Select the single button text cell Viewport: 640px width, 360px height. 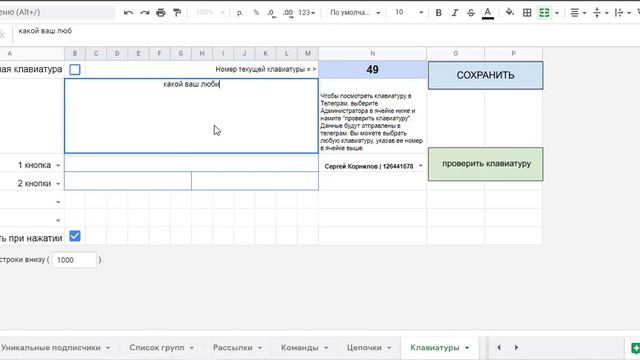191,163
